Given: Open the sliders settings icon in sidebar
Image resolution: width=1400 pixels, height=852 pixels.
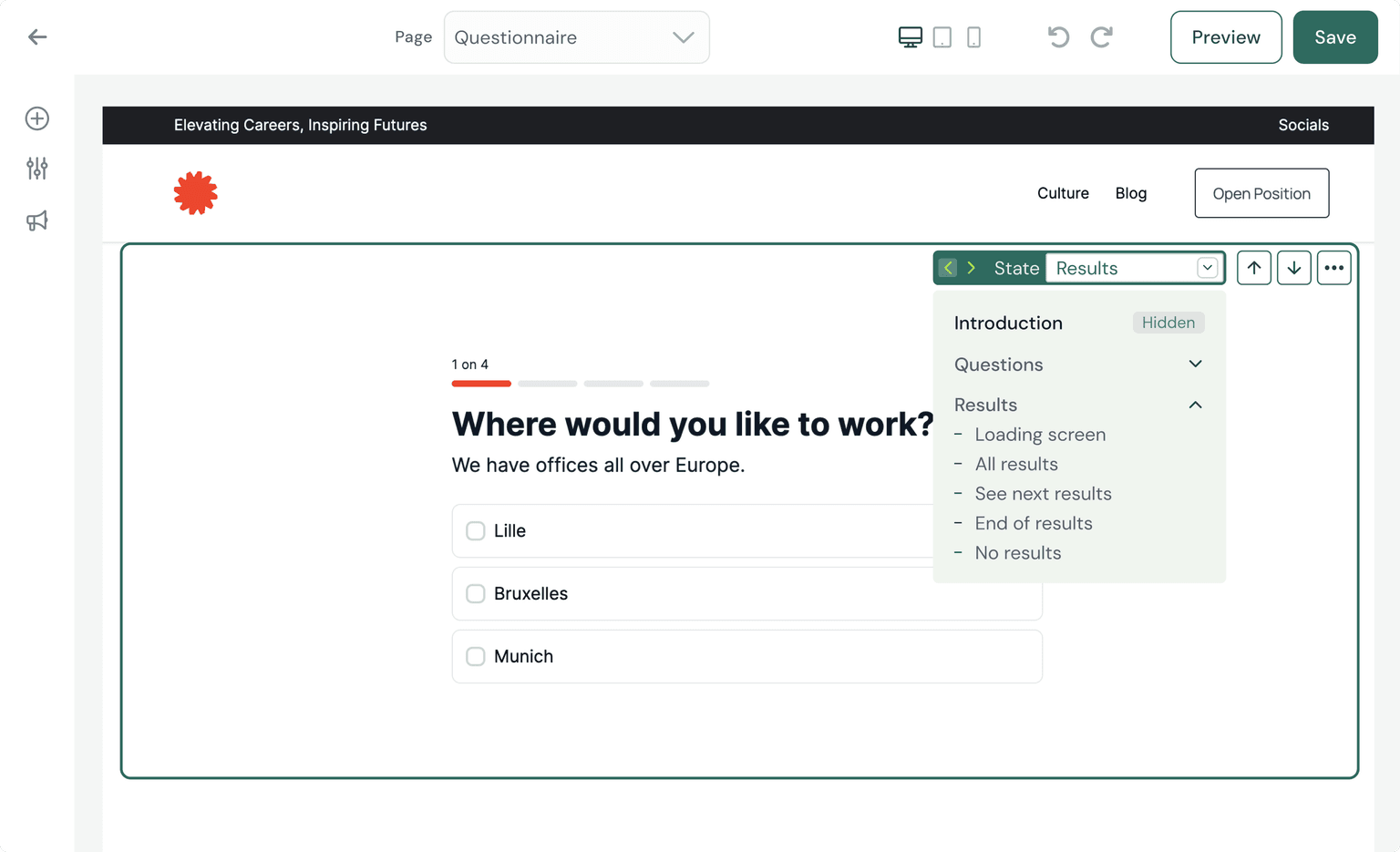Looking at the screenshot, I should [37, 169].
